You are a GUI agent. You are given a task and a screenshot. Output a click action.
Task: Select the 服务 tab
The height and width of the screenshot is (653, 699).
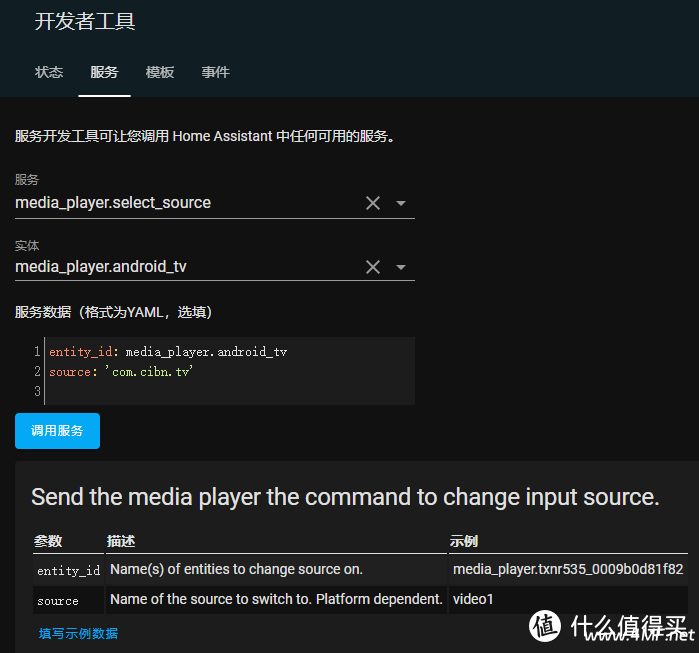(104, 72)
